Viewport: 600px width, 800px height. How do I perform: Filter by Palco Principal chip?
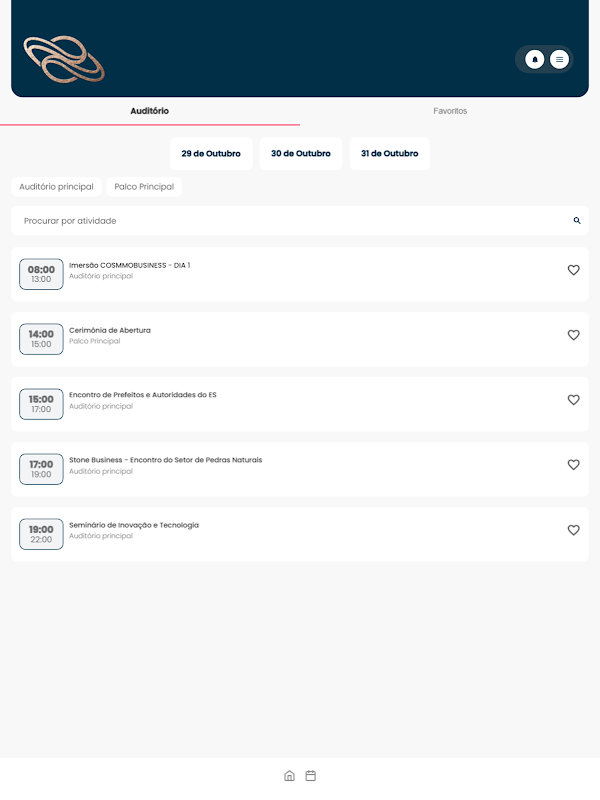click(x=144, y=187)
